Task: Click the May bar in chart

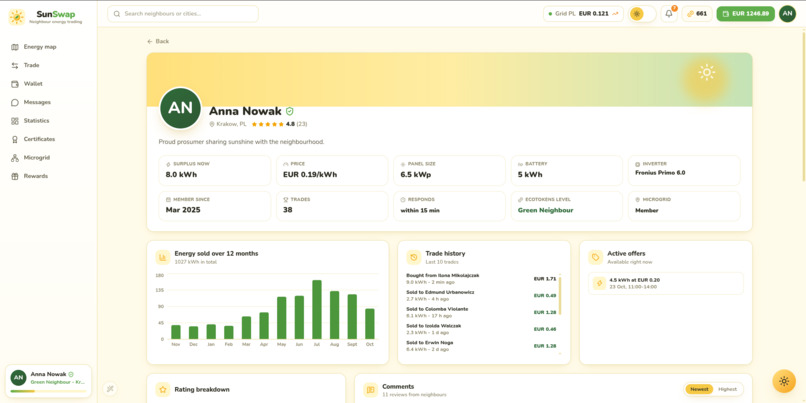Action: (x=281, y=318)
